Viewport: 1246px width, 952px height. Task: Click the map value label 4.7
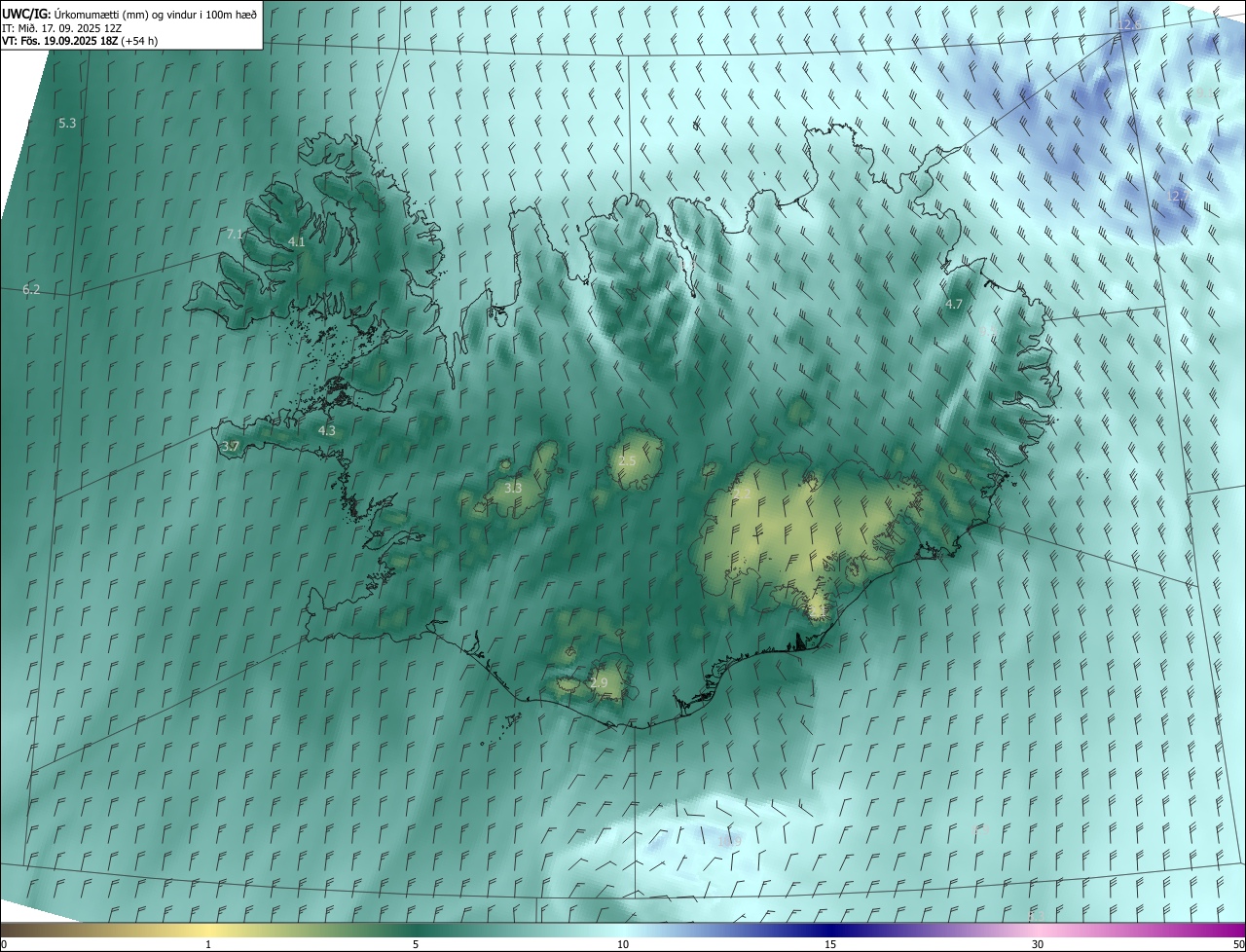point(954,305)
